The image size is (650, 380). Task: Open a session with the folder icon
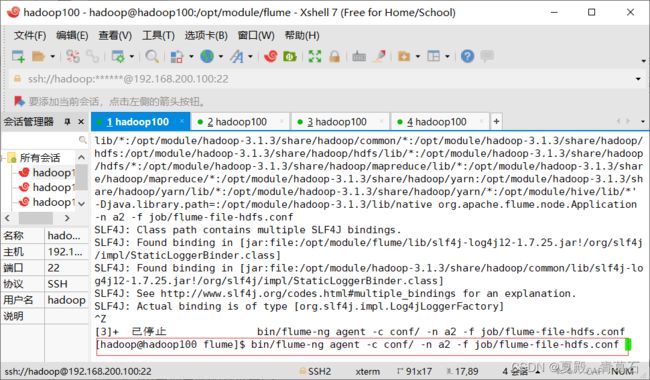[x=38, y=56]
